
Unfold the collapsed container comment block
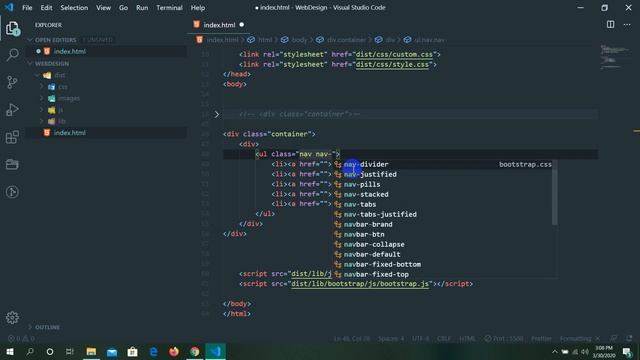click(217, 115)
